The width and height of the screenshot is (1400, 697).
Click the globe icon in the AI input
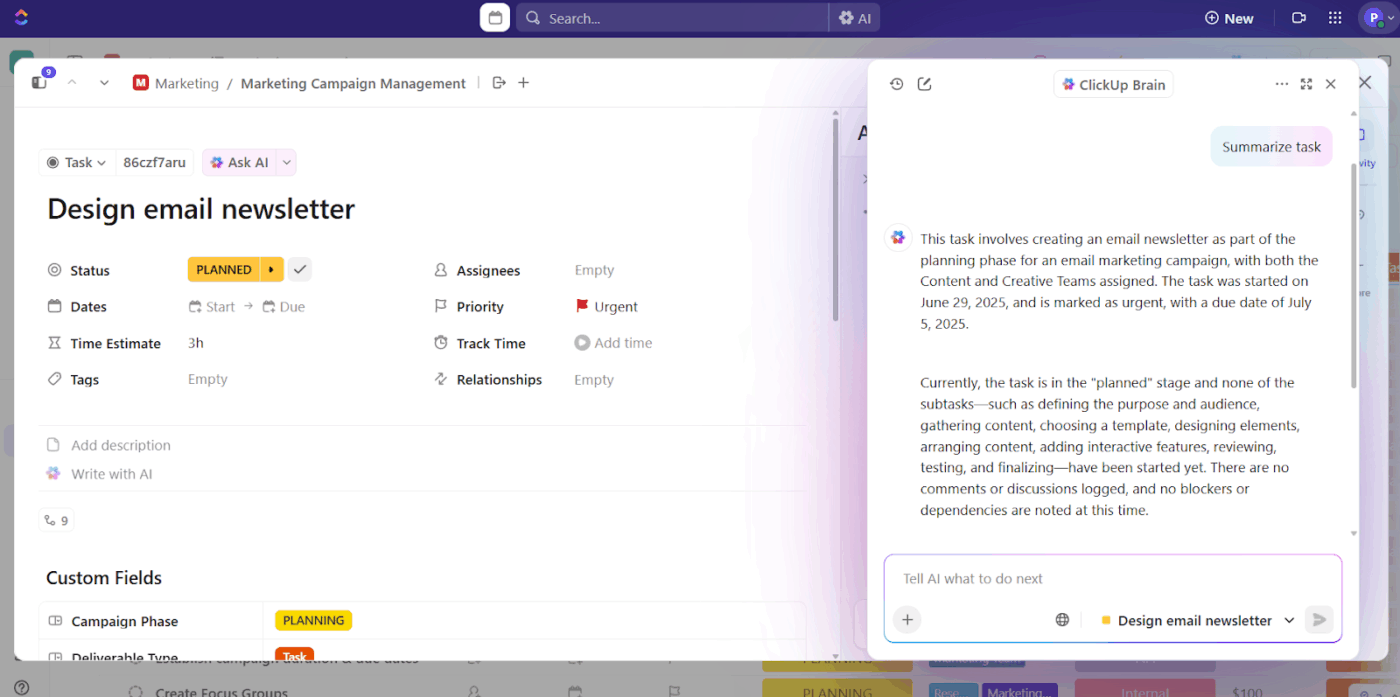coord(1062,620)
